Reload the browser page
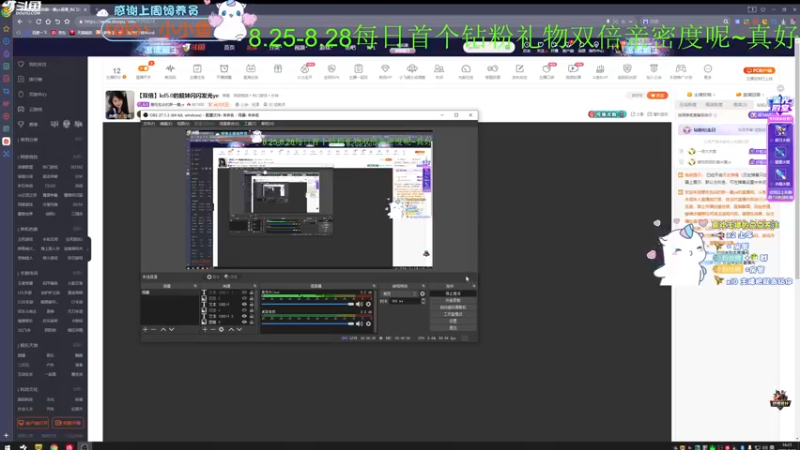800x450 pixels. click(x=38, y=21)
